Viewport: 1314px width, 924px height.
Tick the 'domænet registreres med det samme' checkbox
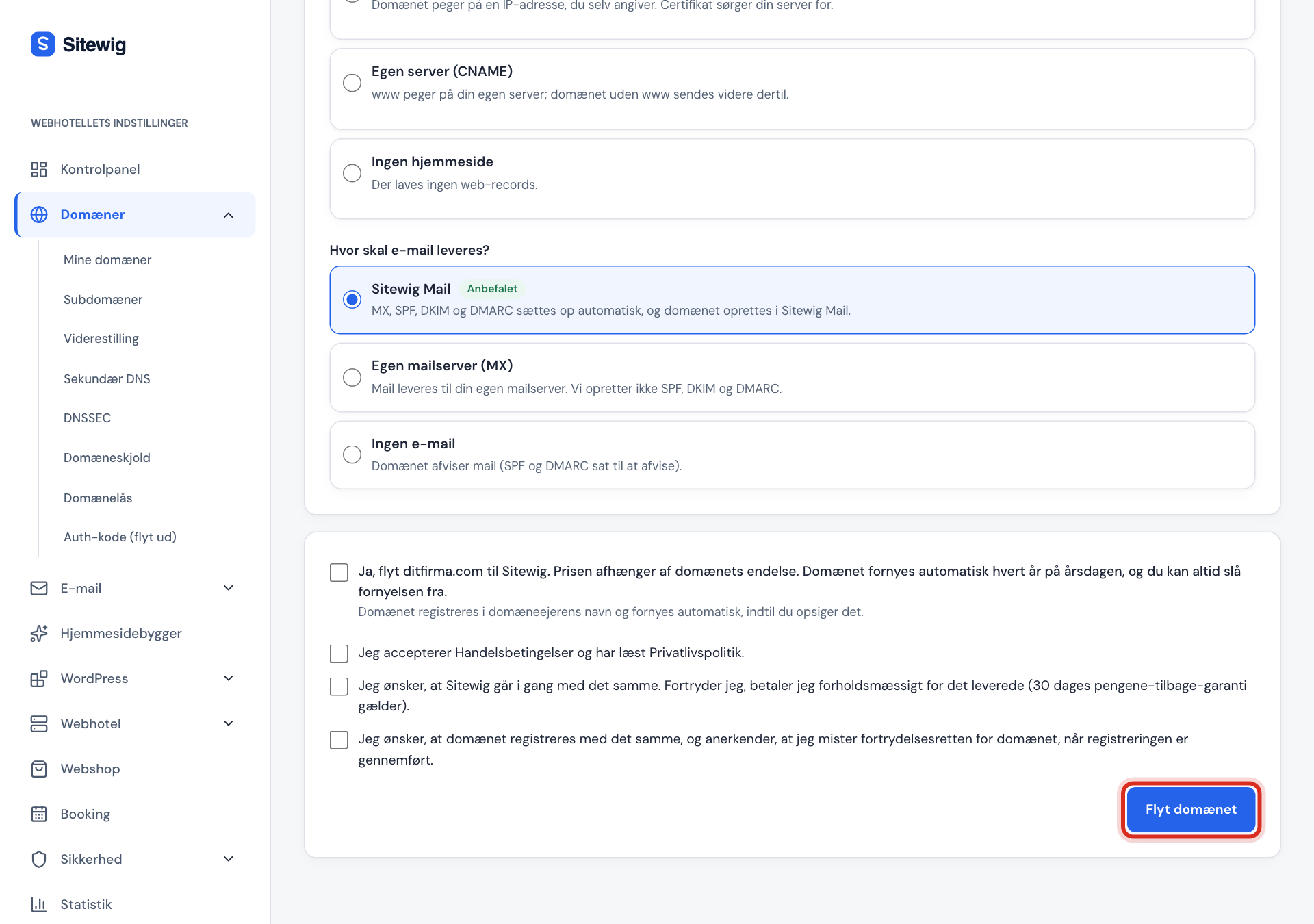click(x=339, y=740)
